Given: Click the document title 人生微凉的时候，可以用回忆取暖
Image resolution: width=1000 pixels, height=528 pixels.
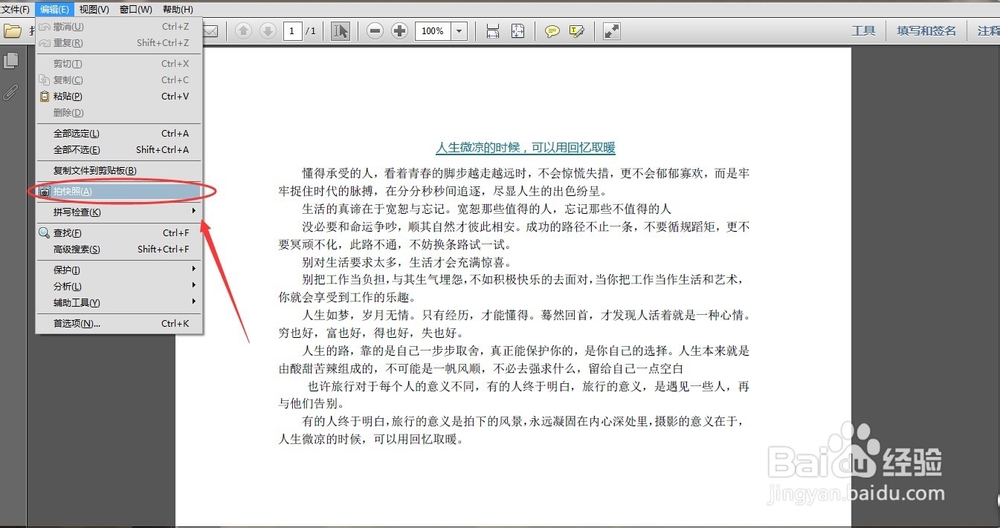Looking at the screenshot, I should pyautogui.click(x=526, y=148).
